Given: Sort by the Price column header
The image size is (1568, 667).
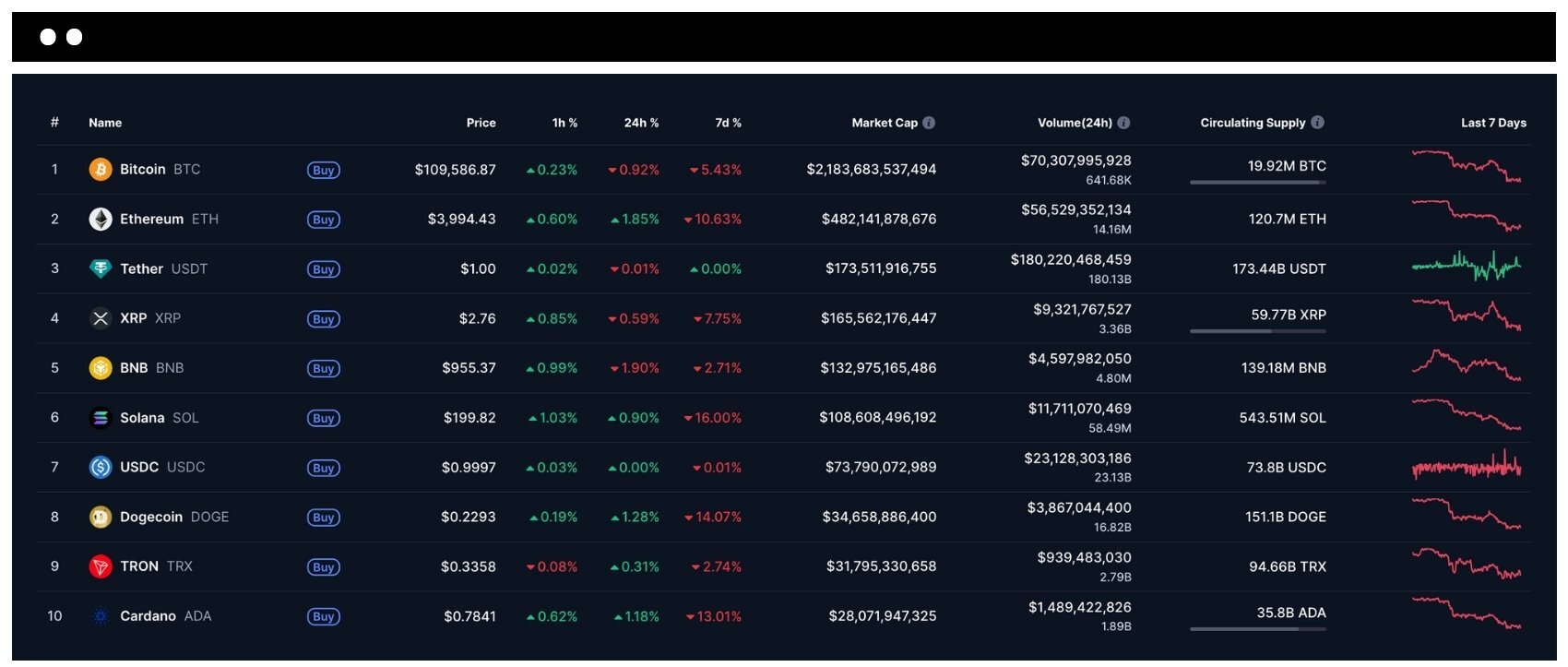Looking at the screenshot, I should [x=481, y=123].
